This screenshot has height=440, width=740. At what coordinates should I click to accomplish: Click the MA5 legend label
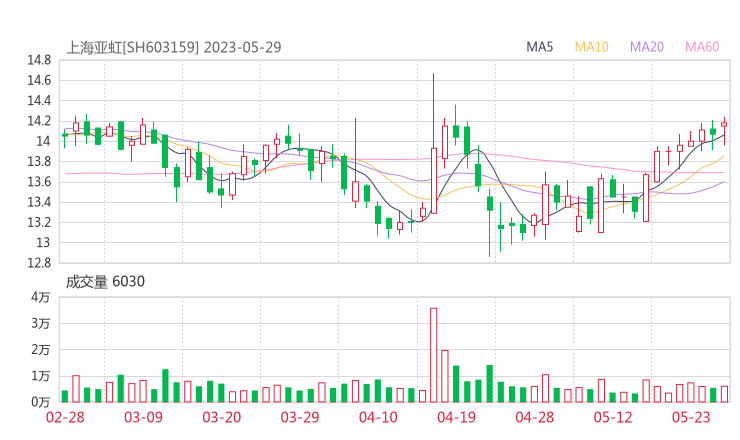tap(539, 47)
